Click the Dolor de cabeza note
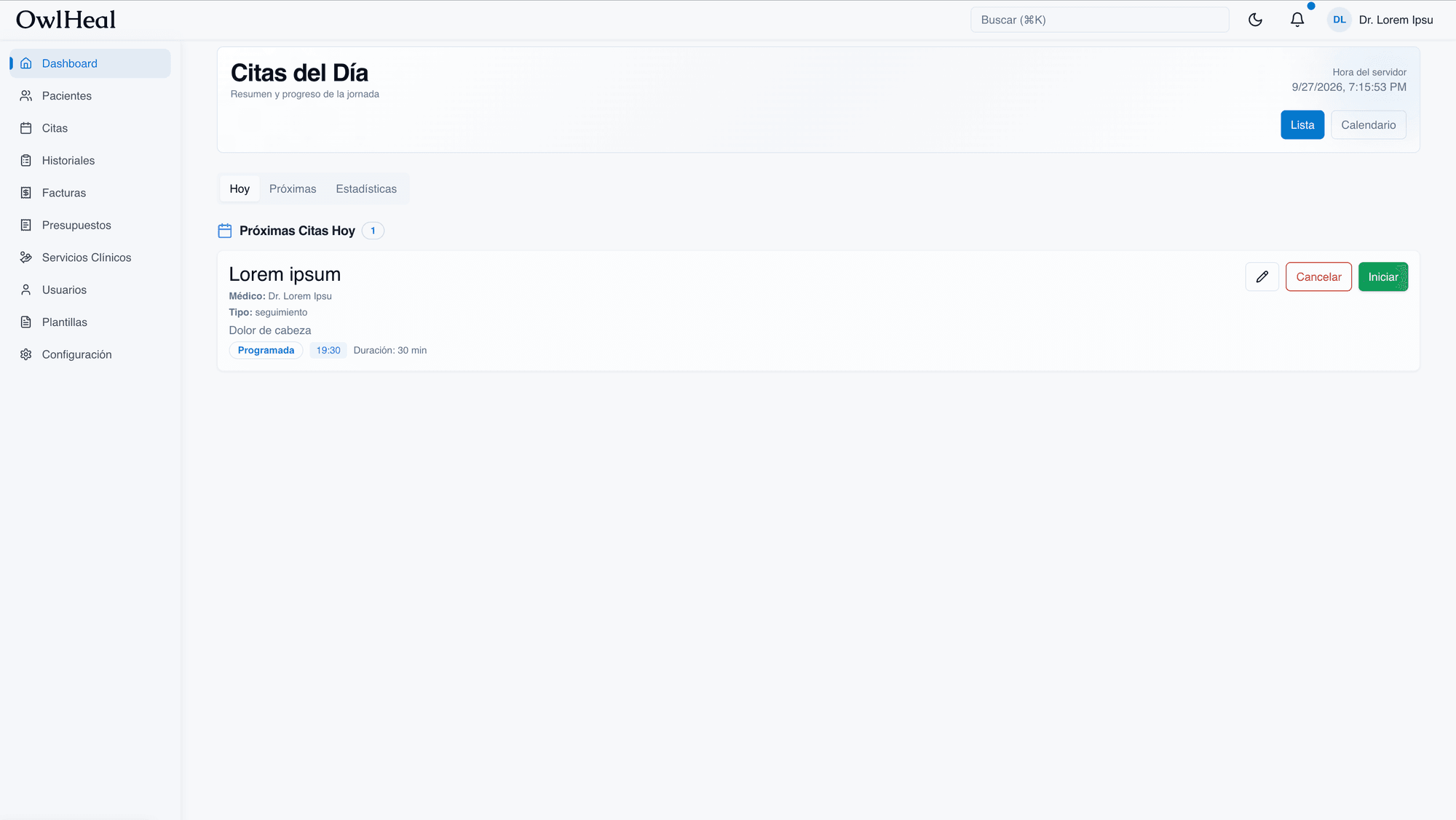The width and height of the screenshot is (1456, 820). (270, 330)
